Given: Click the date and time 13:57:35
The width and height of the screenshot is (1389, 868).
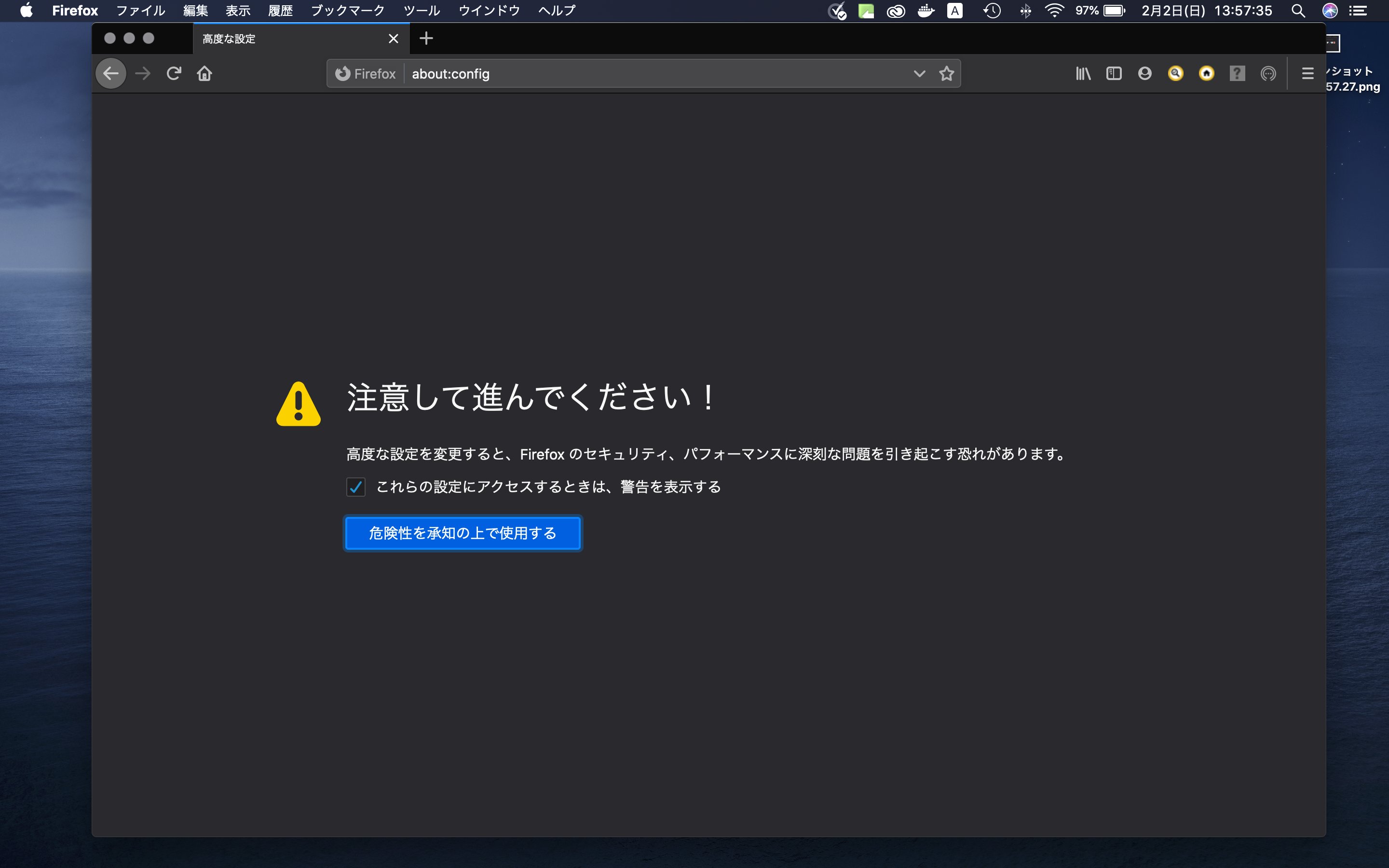Looking at the screenshot, I should (x=1207, y=10).
